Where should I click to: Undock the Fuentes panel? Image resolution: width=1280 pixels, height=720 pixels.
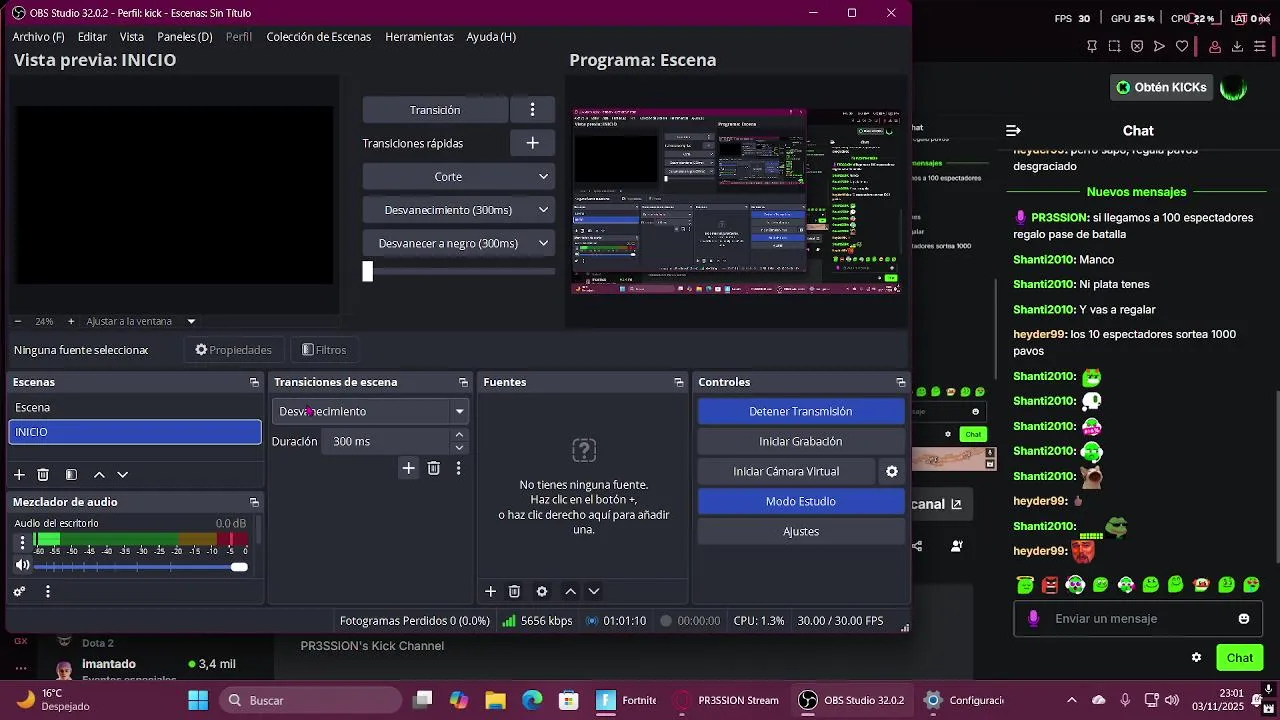click(679, 382)
